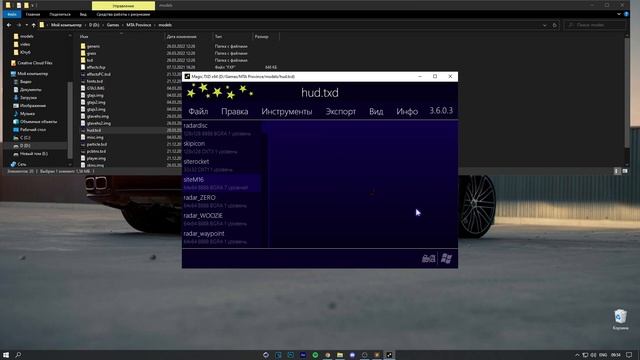Open the Explorer Файл ribbon tab

[12, 14]
